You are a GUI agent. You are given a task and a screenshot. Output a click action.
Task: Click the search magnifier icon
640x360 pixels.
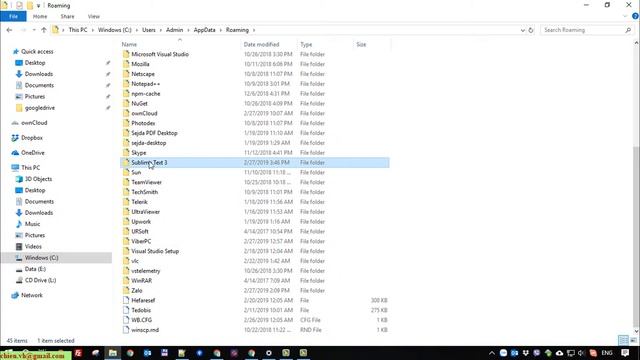628,30
